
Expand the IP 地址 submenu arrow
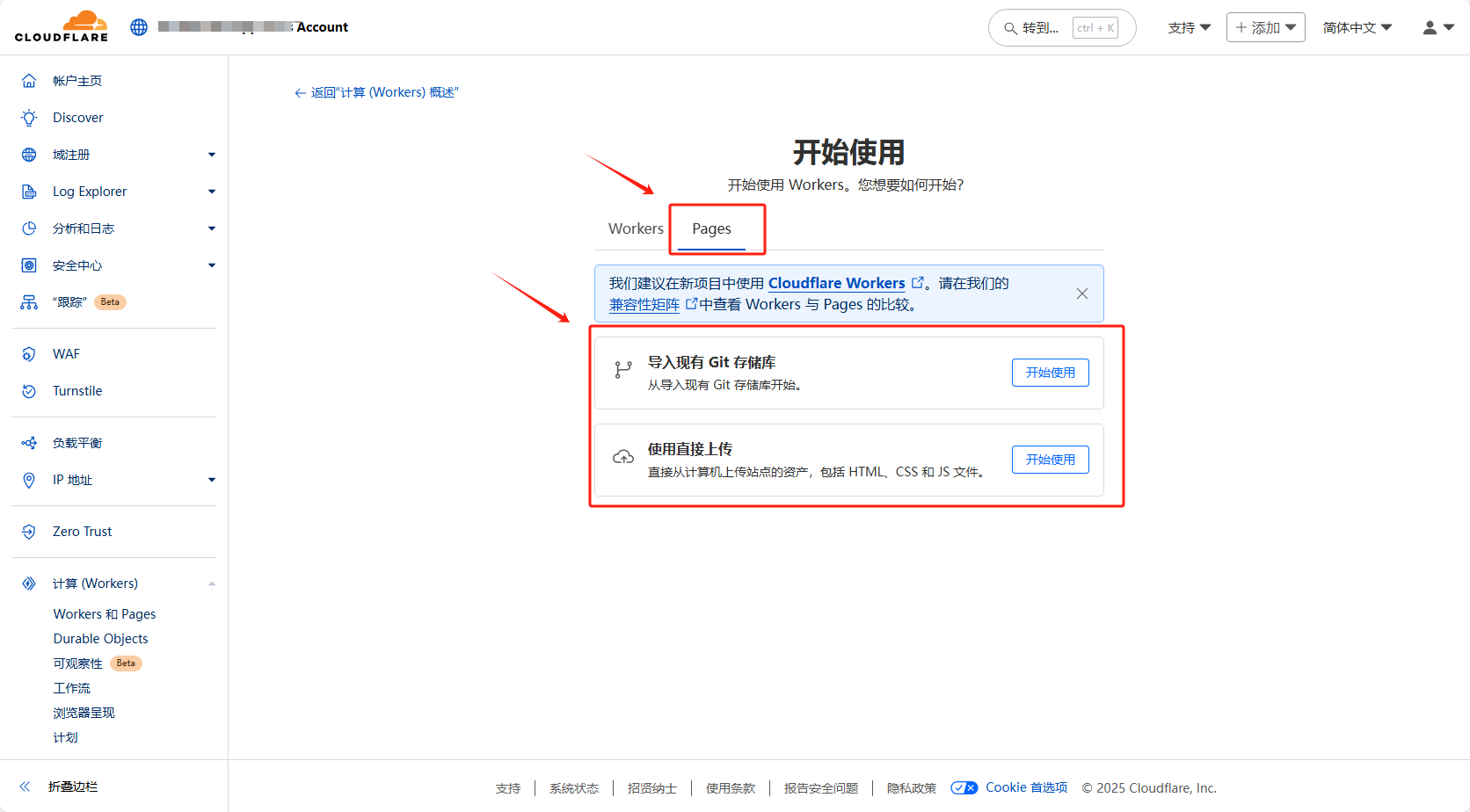[211, 480]
